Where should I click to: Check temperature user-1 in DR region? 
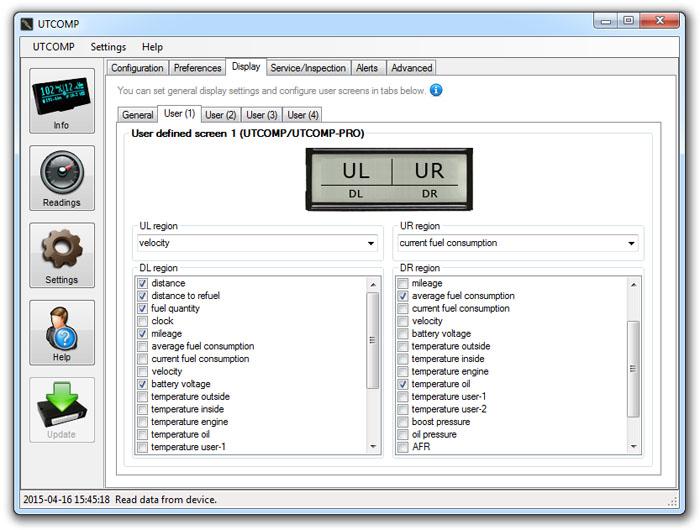point(403,396)
